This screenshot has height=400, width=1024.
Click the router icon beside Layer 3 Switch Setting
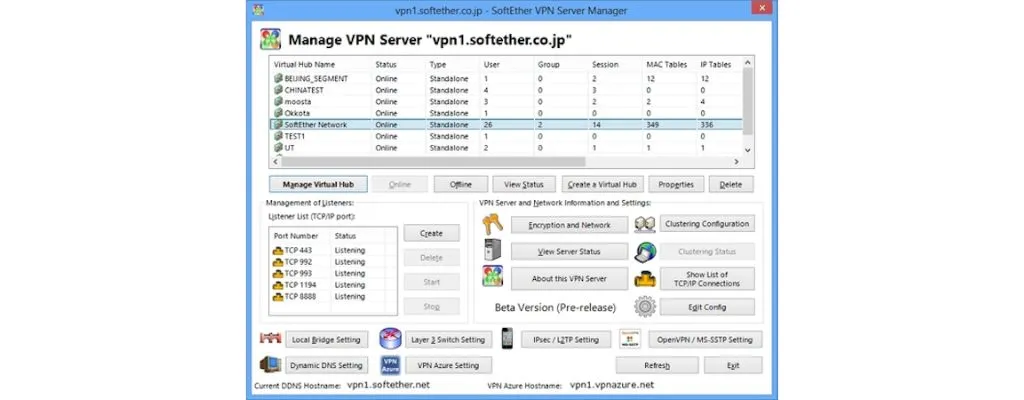[x=389, y=339]
